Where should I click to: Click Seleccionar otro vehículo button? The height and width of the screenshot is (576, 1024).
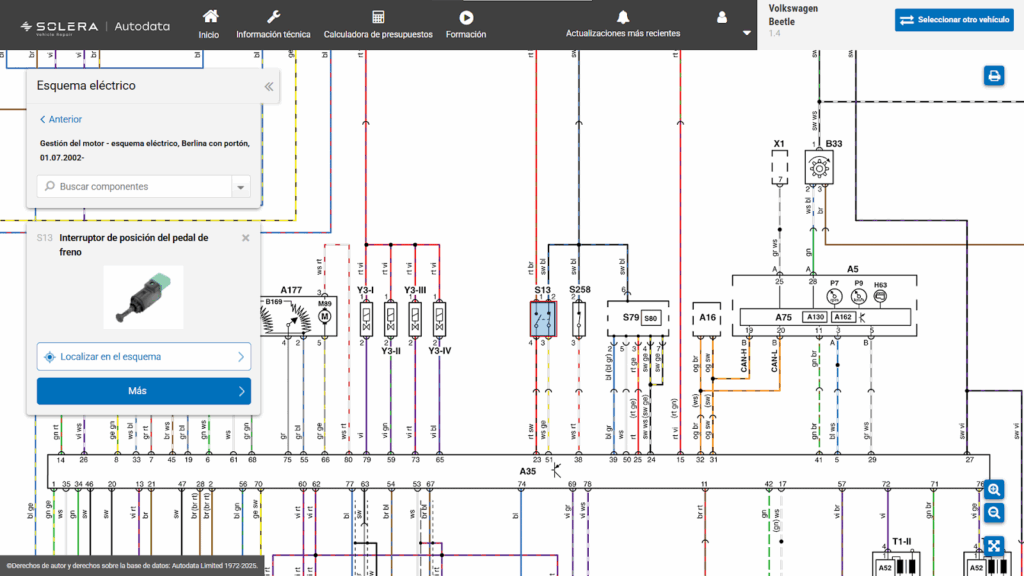coord(954,20)
